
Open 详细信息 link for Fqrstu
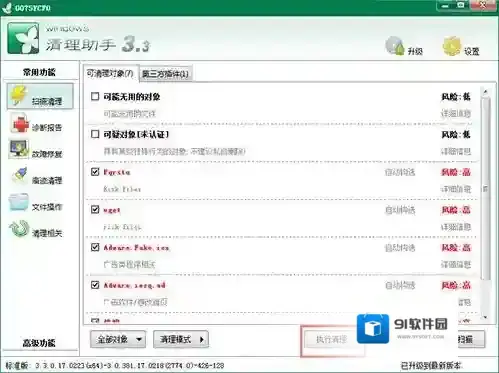[456, 189]
